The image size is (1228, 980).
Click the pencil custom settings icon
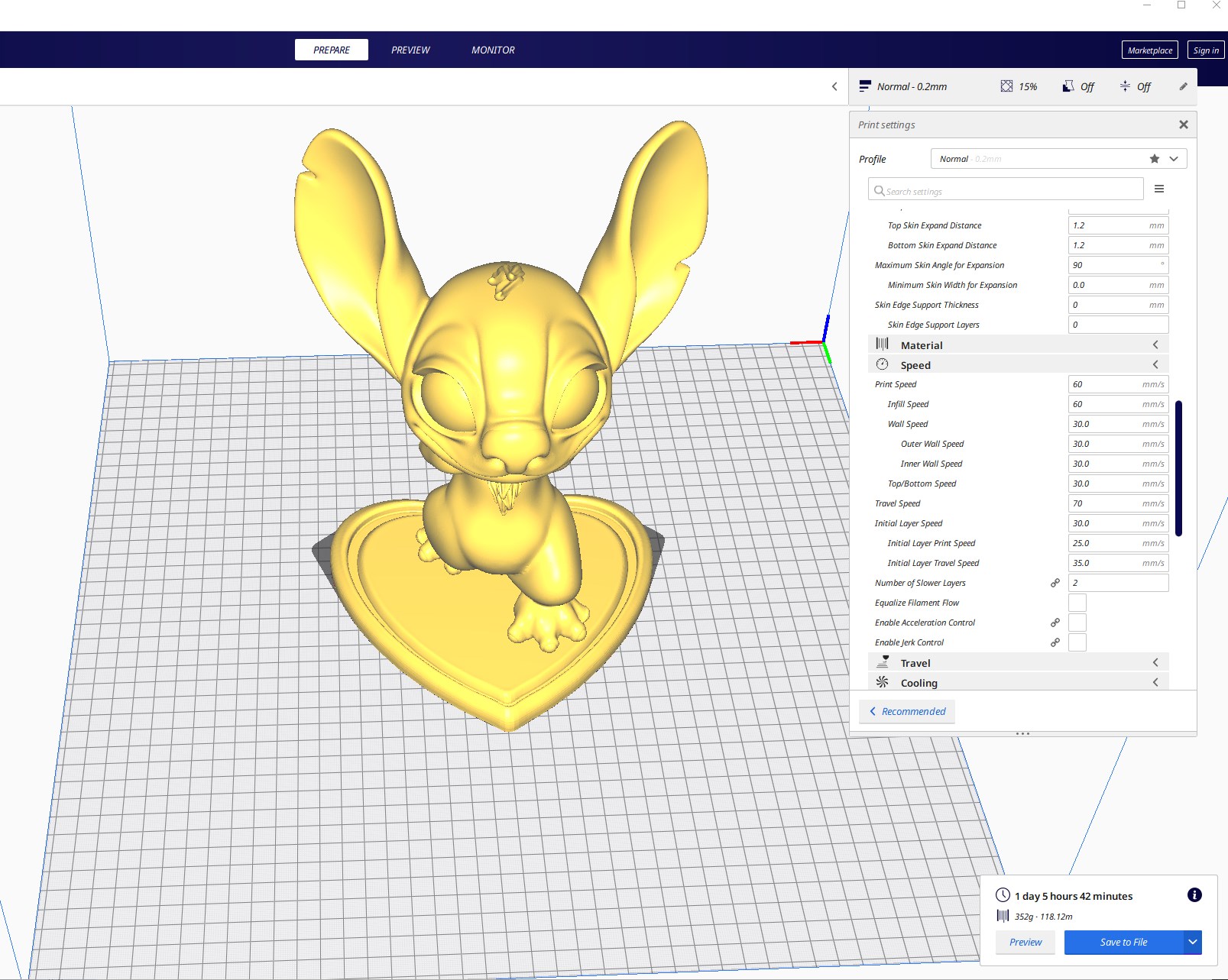(x=1183, y=86)
